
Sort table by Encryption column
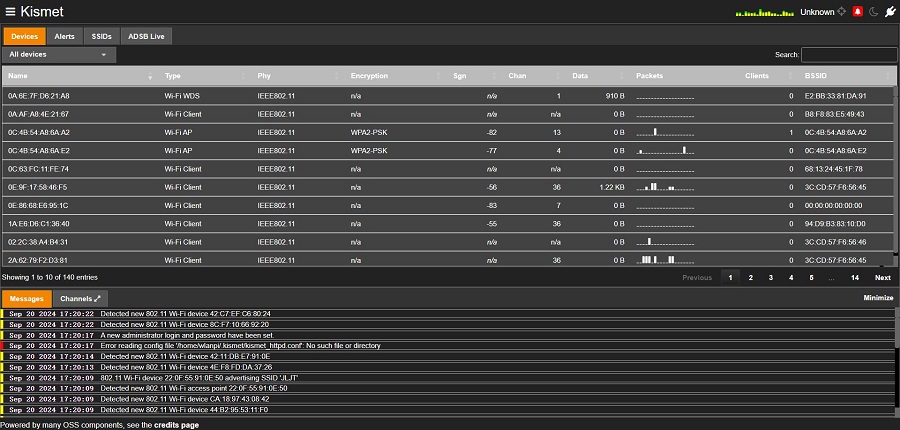coord(396,76)
